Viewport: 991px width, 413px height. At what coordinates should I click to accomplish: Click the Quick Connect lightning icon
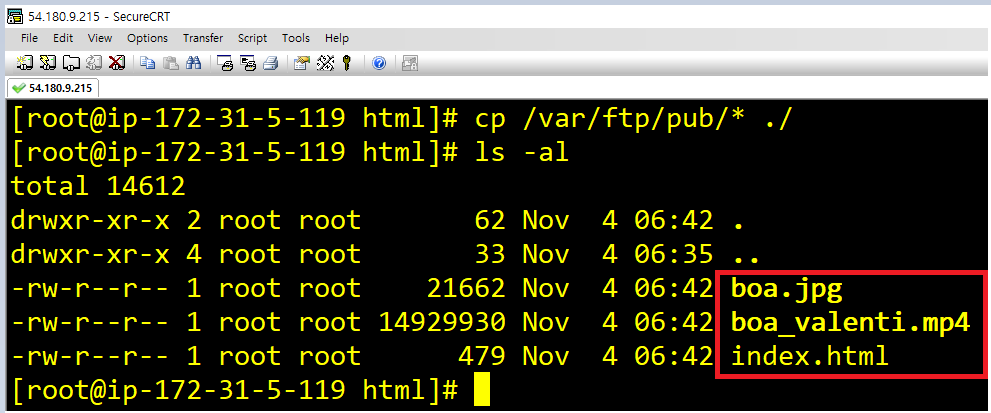pyautogui.click(x=49, y=63)
